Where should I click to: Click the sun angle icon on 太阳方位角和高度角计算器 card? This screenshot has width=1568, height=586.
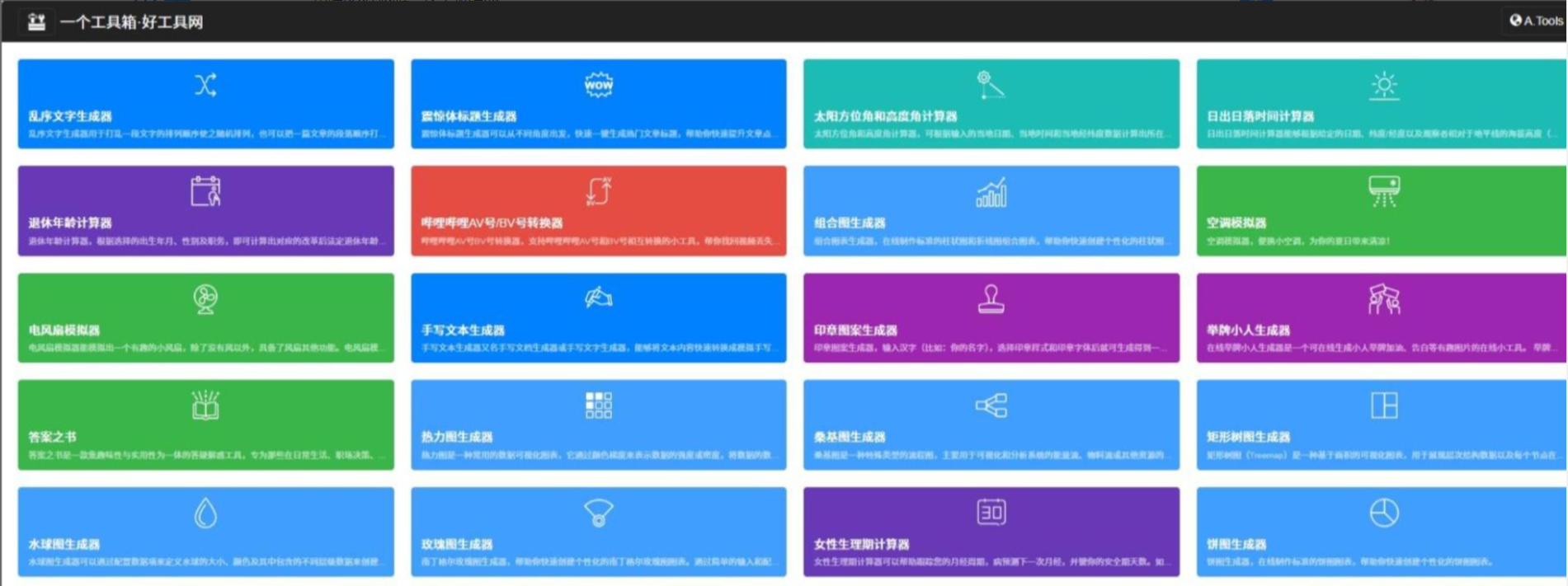tap(990, 85)
